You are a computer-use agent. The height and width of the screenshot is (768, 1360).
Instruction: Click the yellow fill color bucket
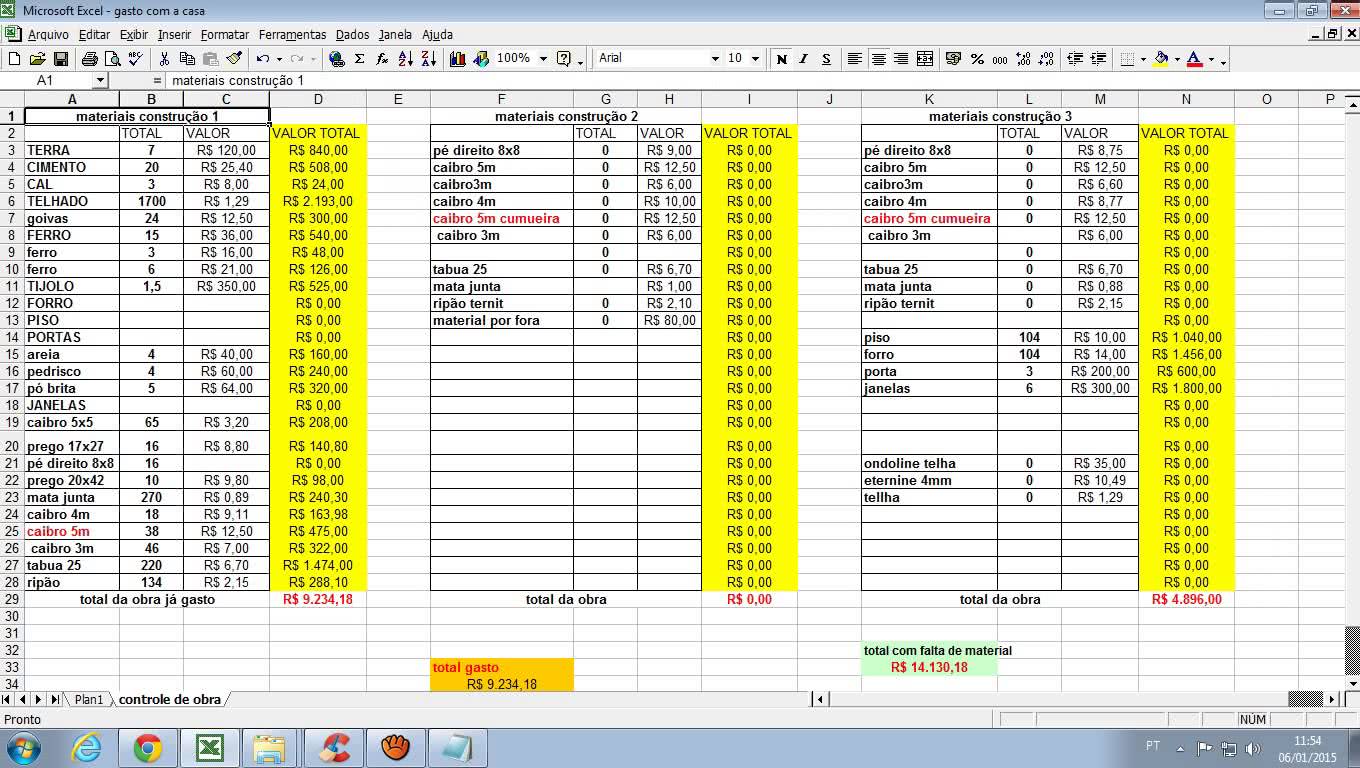coord(1160,59)
